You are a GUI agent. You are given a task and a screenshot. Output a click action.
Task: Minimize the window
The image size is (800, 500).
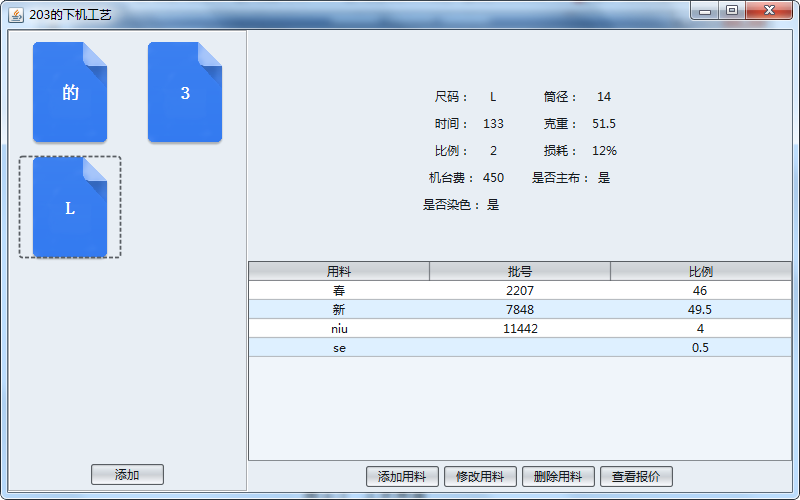pyautogui.click(x=705, y=10)
